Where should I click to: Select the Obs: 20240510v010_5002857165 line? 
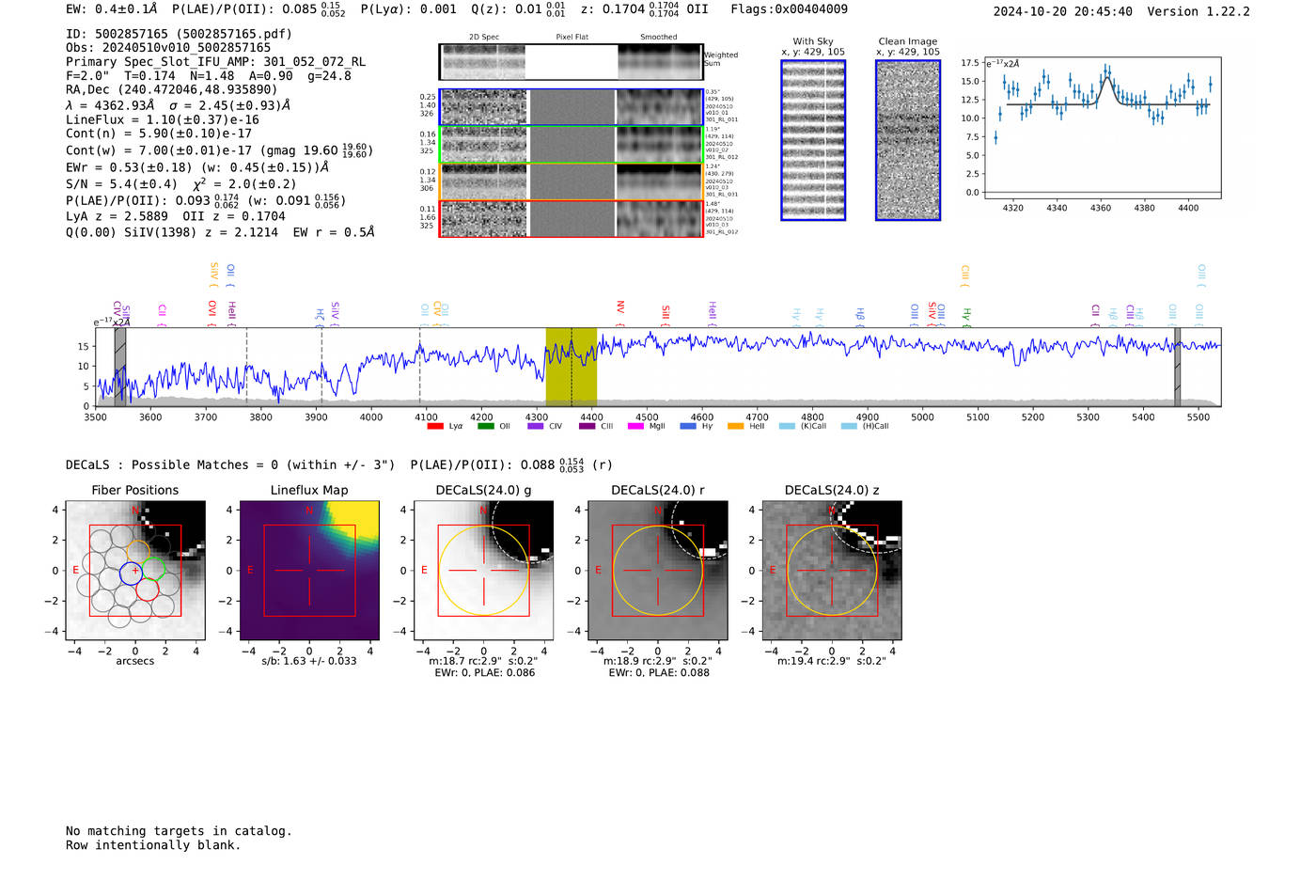[x=168, y=47]
